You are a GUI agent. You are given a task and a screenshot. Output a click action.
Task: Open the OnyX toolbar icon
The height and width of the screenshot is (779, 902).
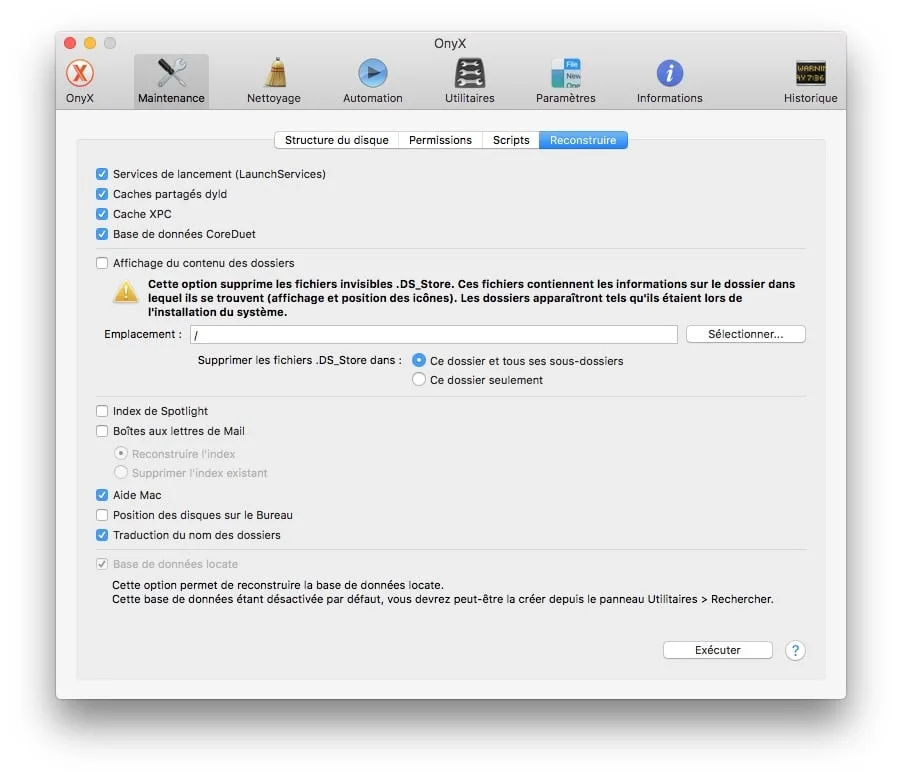tap(79, 81)
